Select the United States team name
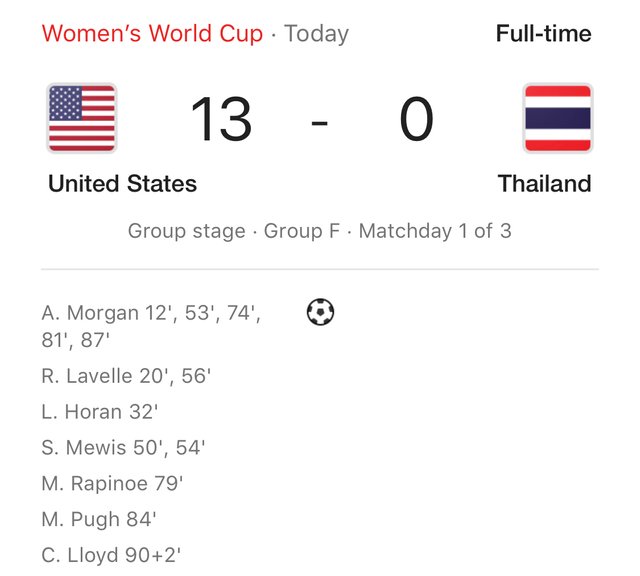This screenshot has height=576, width=640. [x=122, y=184]
